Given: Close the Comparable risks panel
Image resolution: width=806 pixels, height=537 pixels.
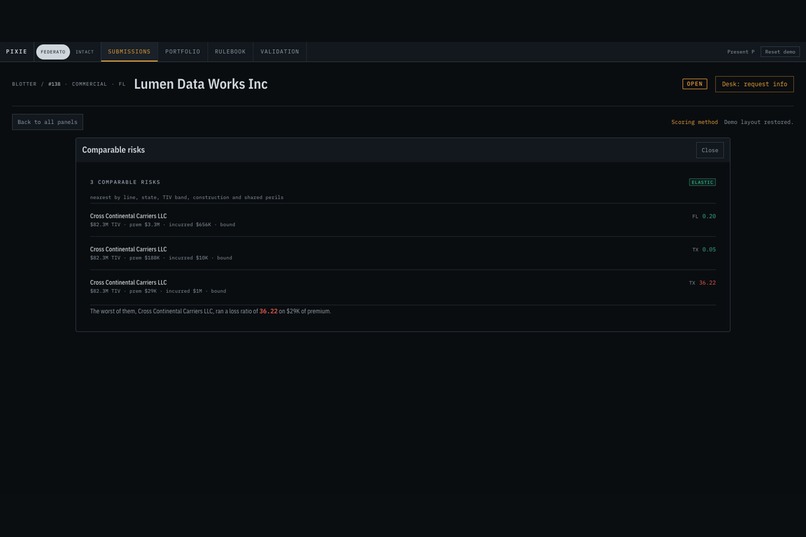Looking at the screenshot, I should (709, 150).
